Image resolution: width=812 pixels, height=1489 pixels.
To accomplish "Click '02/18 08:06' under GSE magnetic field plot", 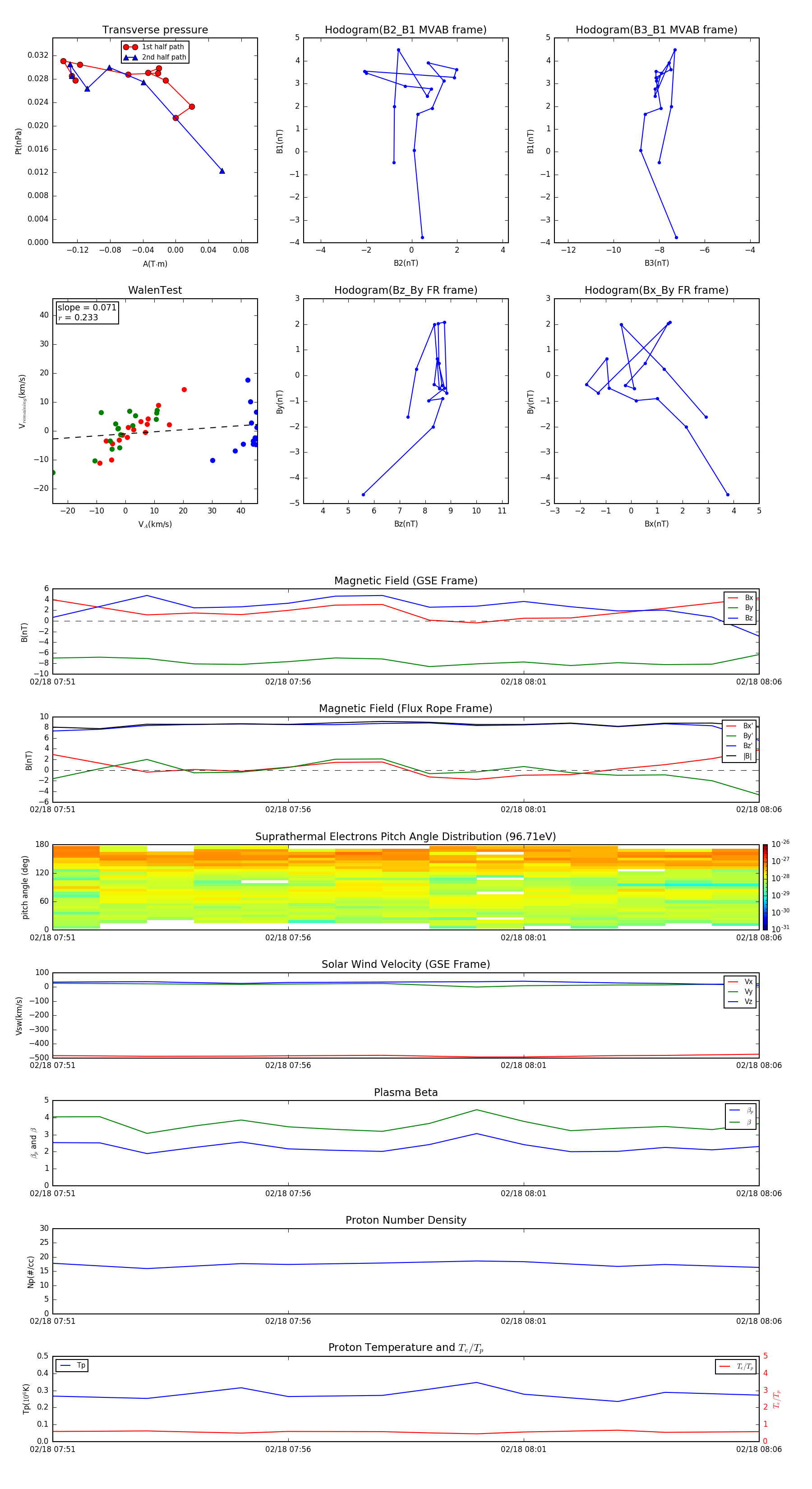I will pyautogui.click(x=759, y=681).
